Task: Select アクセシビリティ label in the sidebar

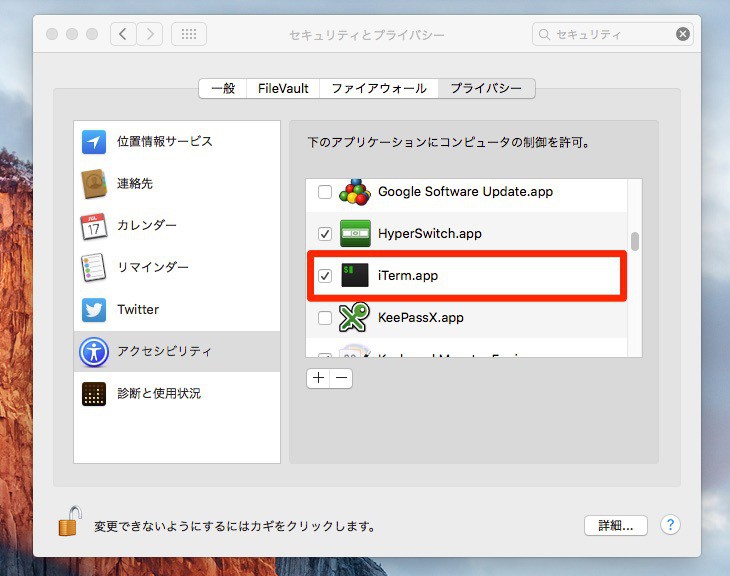Action: pos(164,351)
